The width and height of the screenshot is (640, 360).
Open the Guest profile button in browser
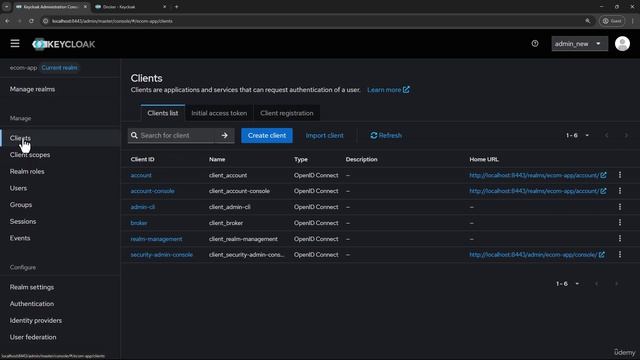612,21
